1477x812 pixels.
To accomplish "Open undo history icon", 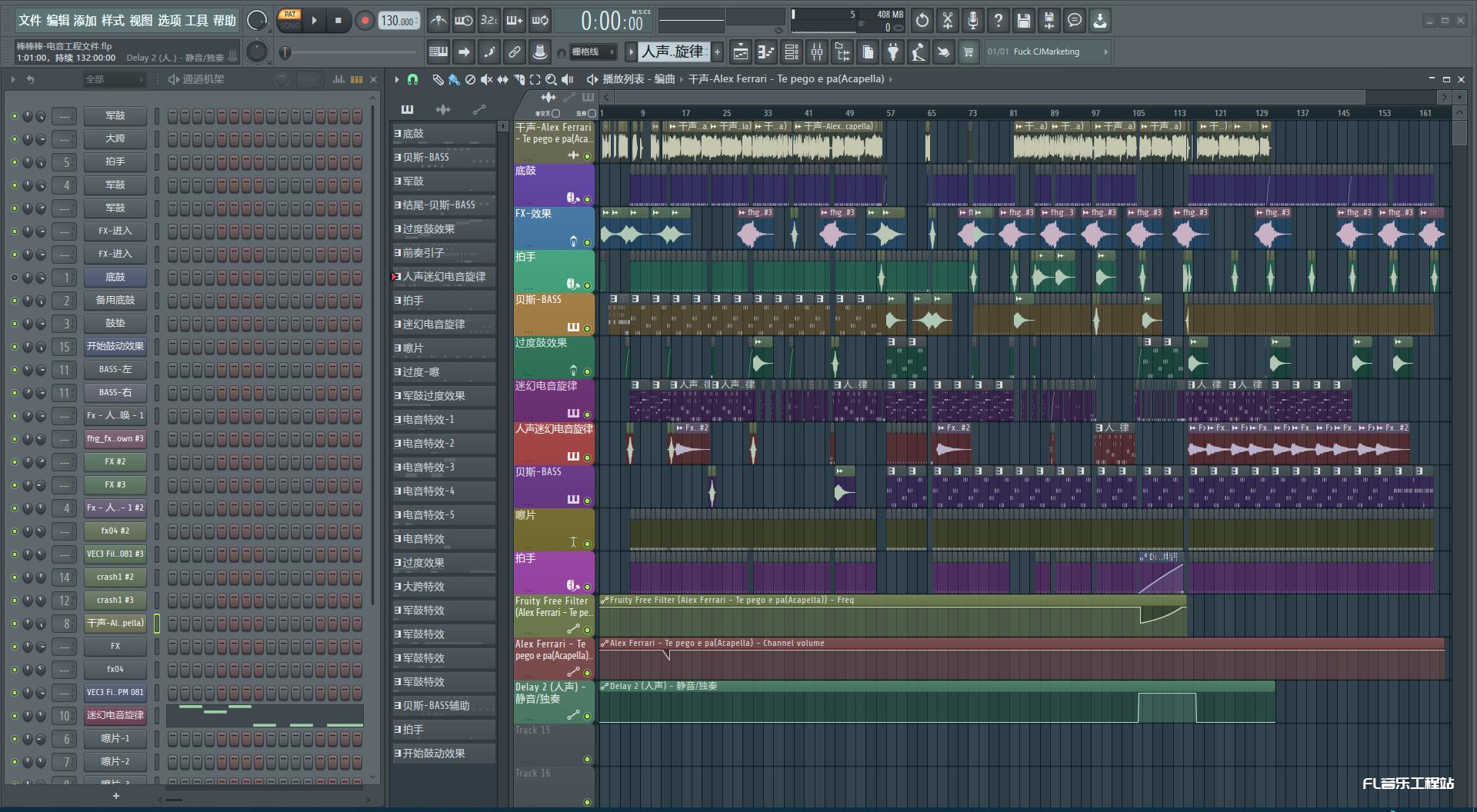I will point(922,21).
